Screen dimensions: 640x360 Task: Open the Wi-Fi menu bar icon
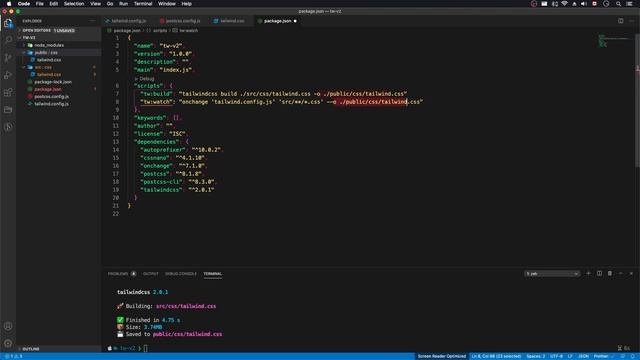564,4
